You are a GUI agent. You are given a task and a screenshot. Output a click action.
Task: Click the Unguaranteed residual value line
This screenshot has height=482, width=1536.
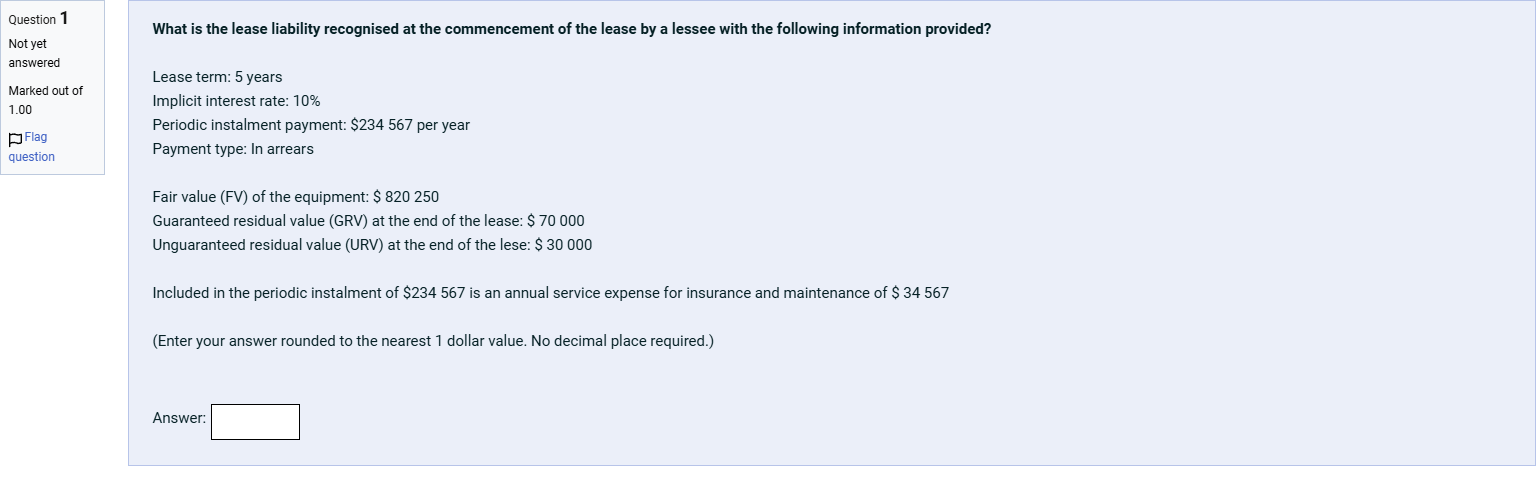click(372, 245)
